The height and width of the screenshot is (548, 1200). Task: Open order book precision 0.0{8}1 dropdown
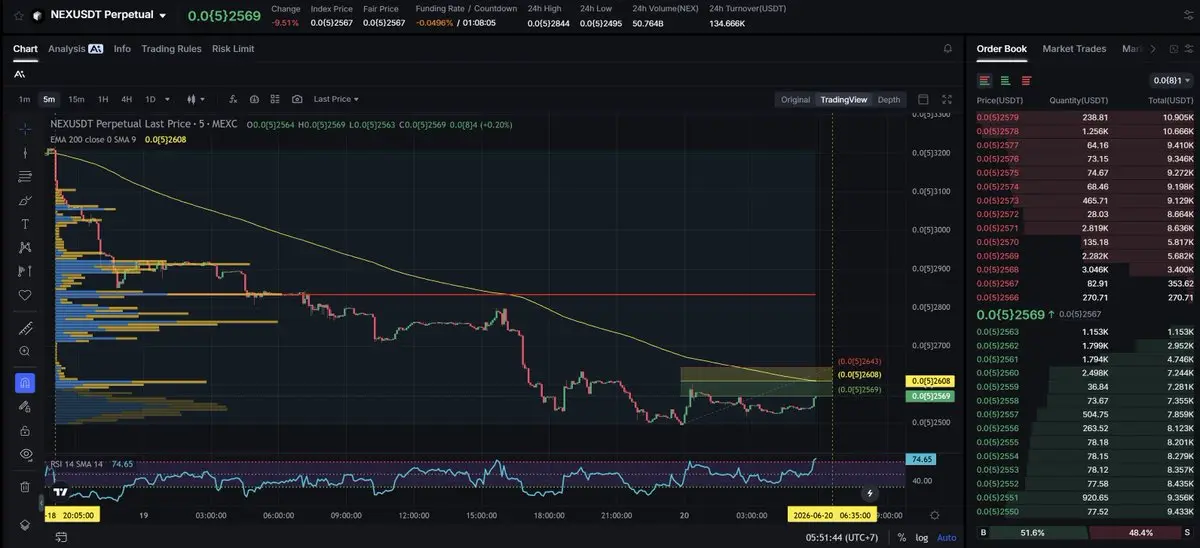[x=1172, y=80]
